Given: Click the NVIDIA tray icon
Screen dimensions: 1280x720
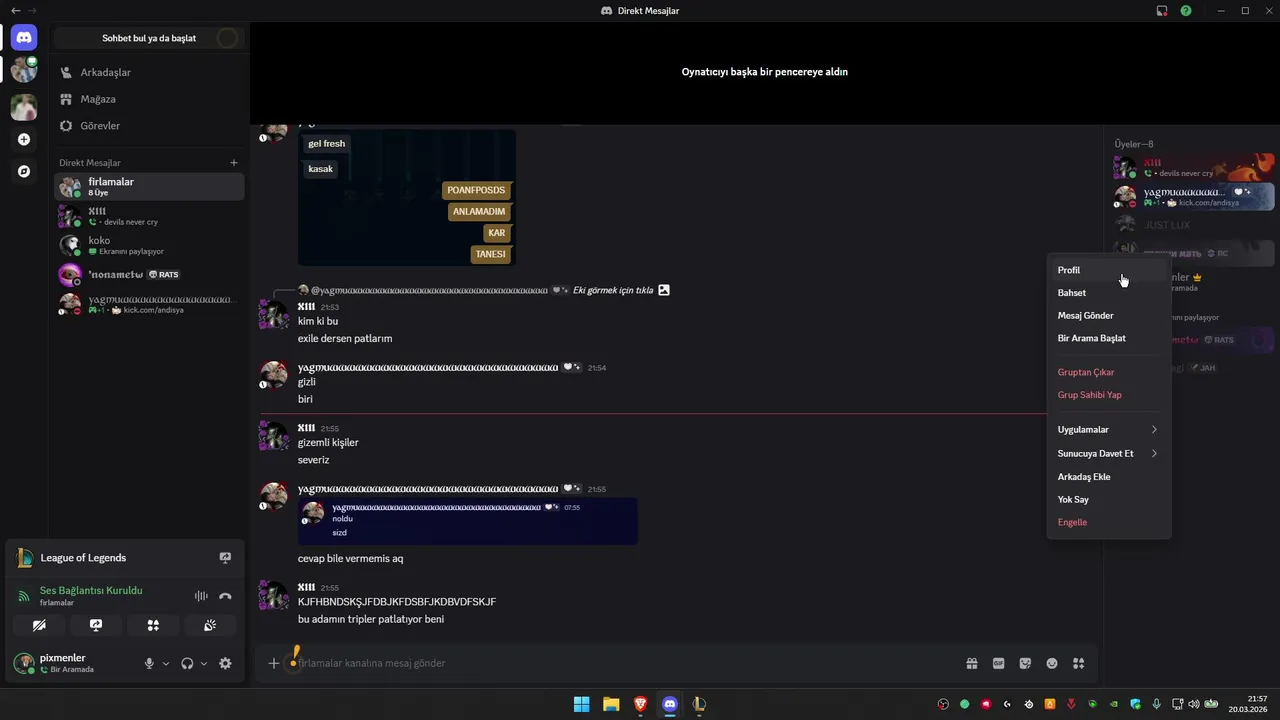Looking at the screenshot, I should [x=1114, y=704].
